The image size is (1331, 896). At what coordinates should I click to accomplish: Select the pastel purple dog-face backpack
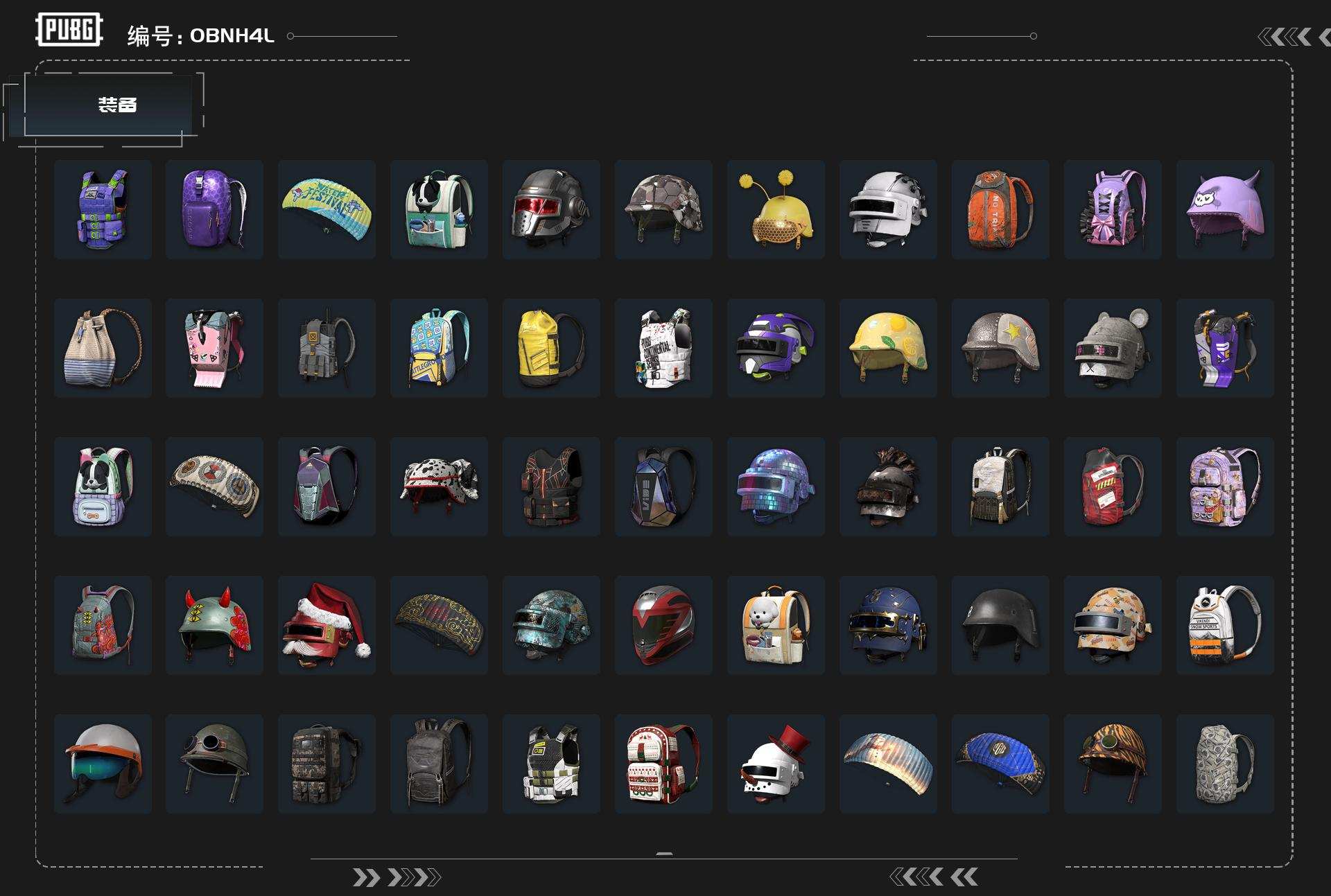coord(103,486)
